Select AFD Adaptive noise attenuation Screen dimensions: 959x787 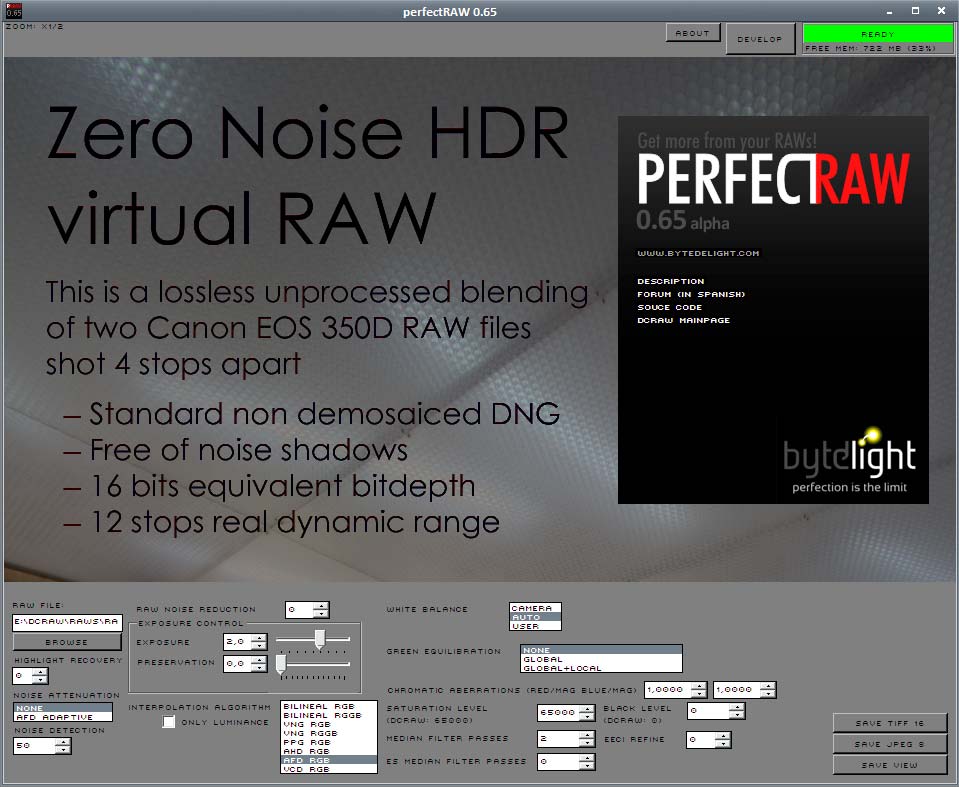click(x=63, y=717)
